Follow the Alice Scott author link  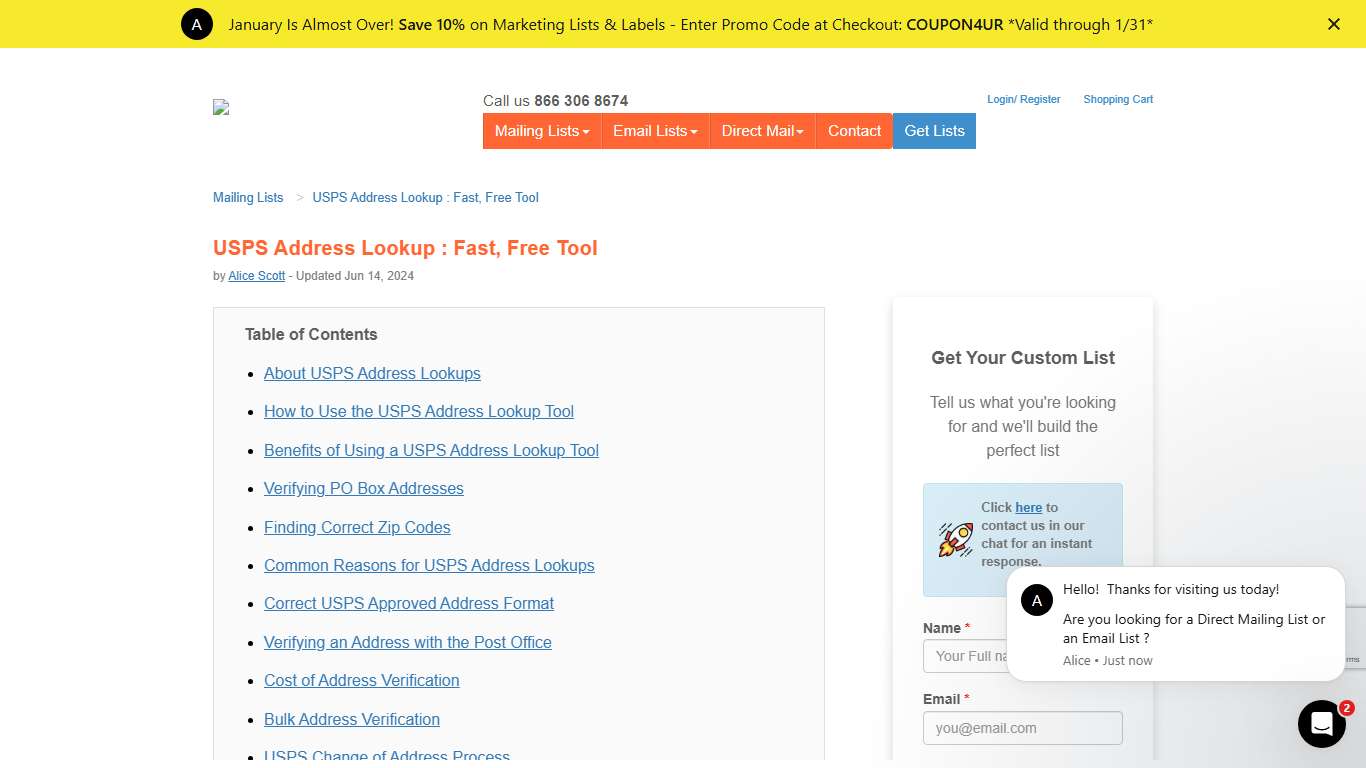pos(256,275)
